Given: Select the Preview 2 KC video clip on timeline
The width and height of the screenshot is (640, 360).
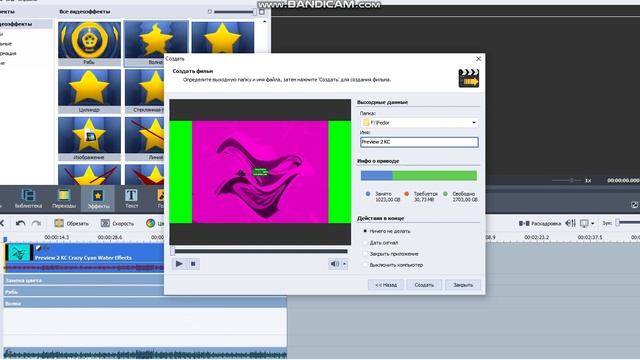Looking at the screenshot, I should (x=83, y=258).
